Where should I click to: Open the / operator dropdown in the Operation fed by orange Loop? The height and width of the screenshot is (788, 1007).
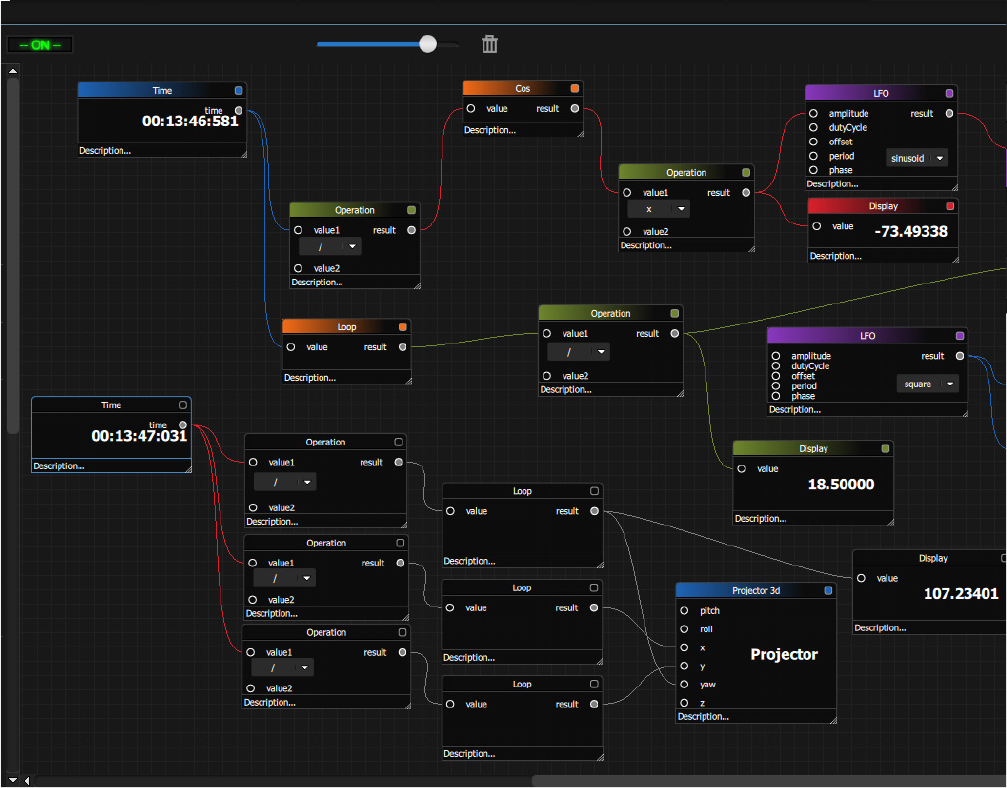coord(578,352)
